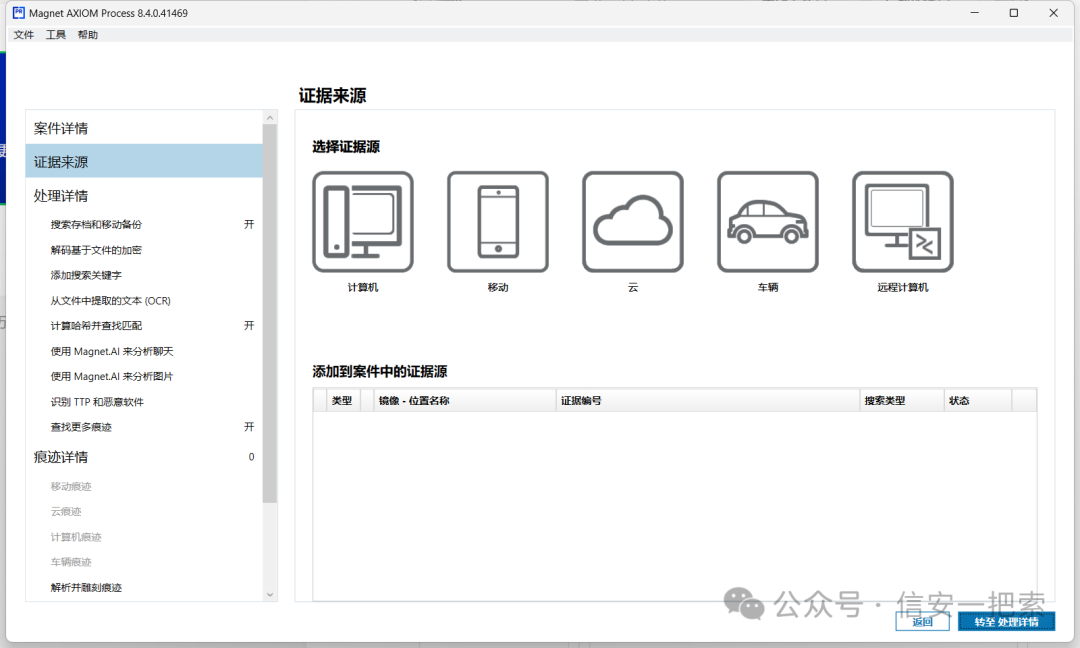The width and height of the screenshot is (1080, 648).
Task: Open the 帮助 menu
Action: pos(87,34)
